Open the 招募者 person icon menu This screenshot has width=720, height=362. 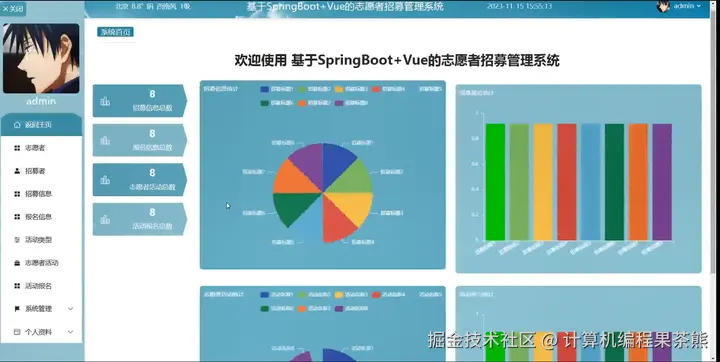click(17, 171)
